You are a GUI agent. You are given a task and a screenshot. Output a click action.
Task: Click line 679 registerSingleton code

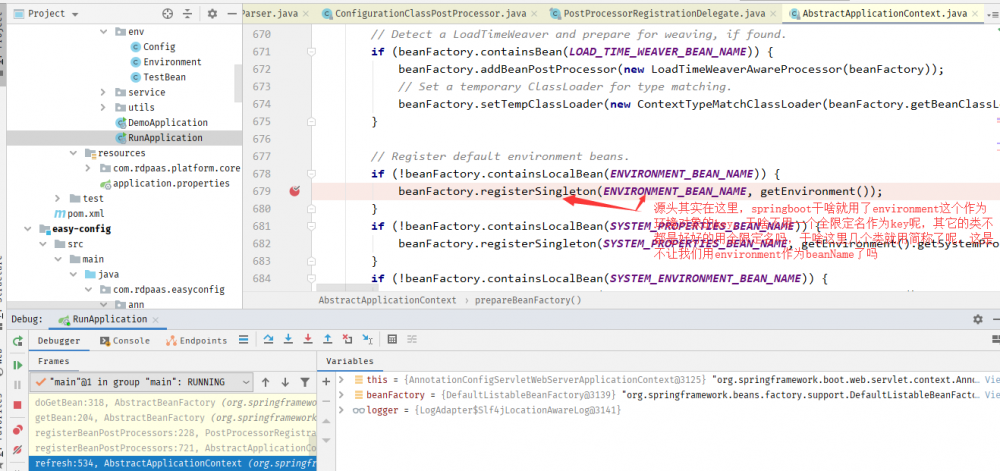[640, 191]
